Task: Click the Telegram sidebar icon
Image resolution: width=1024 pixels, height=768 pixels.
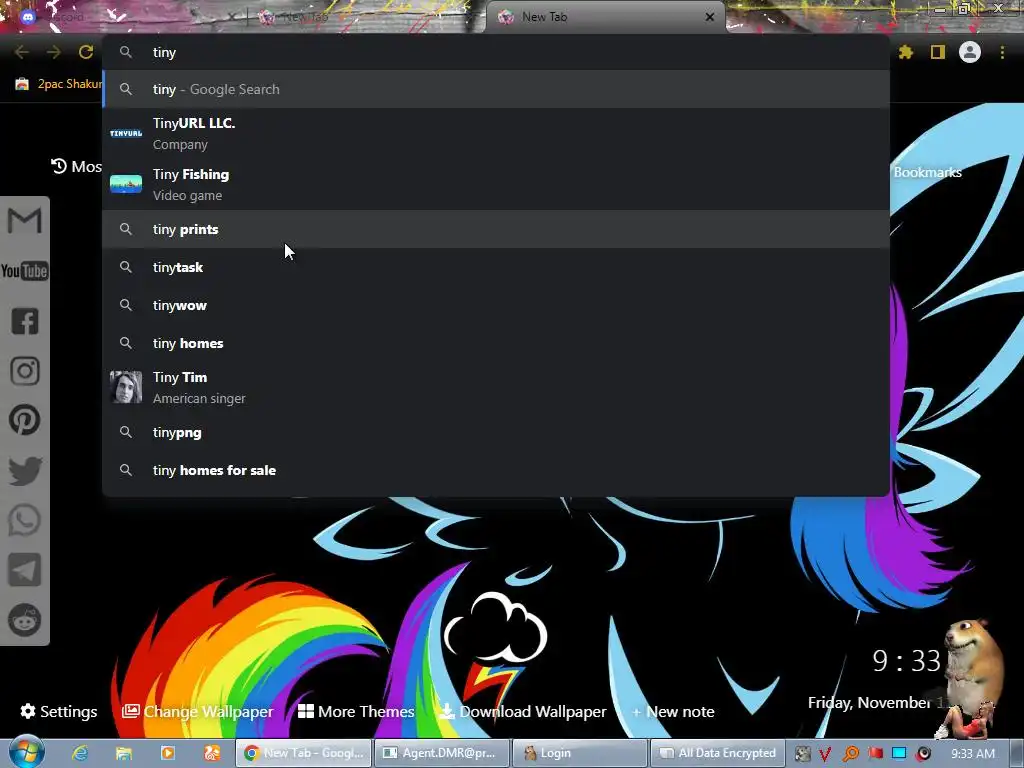Action: pos(25,570)
